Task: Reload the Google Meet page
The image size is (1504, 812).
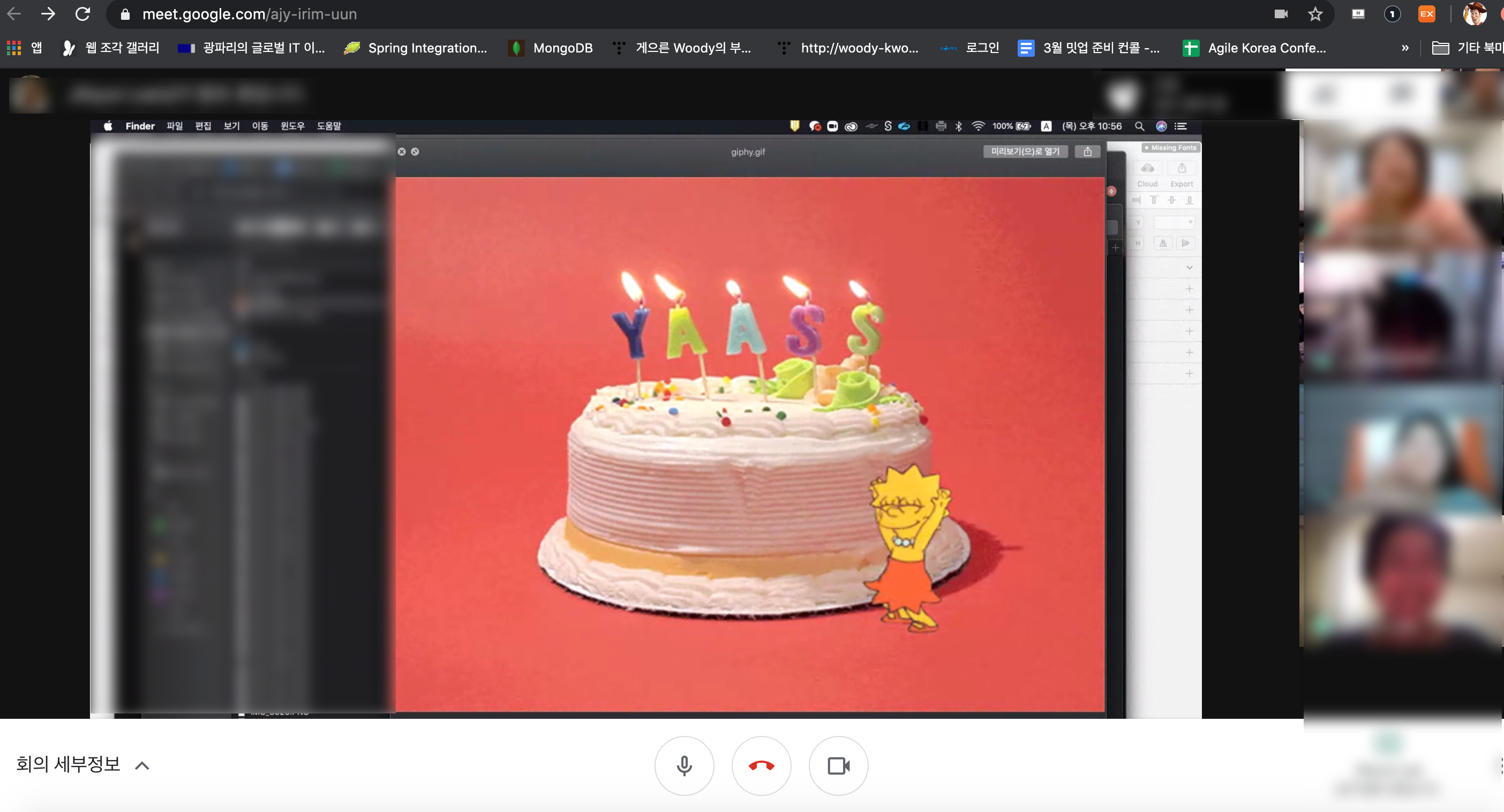Action: [x=83, y=14]
